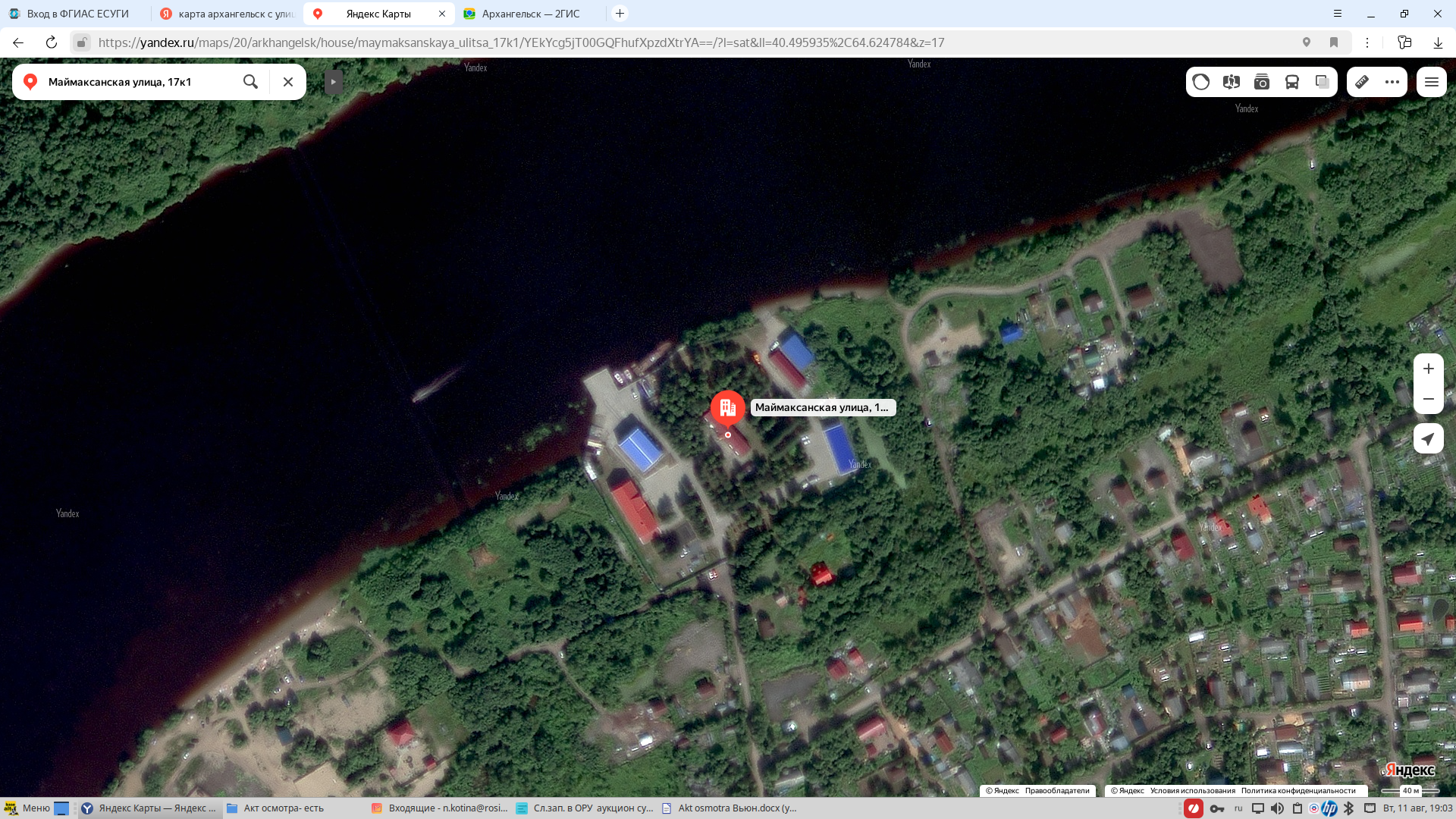Click the search magnifier in the Yandex Maps search box
The height and width of the screenshot is (819, 1456).
(250, 82)
